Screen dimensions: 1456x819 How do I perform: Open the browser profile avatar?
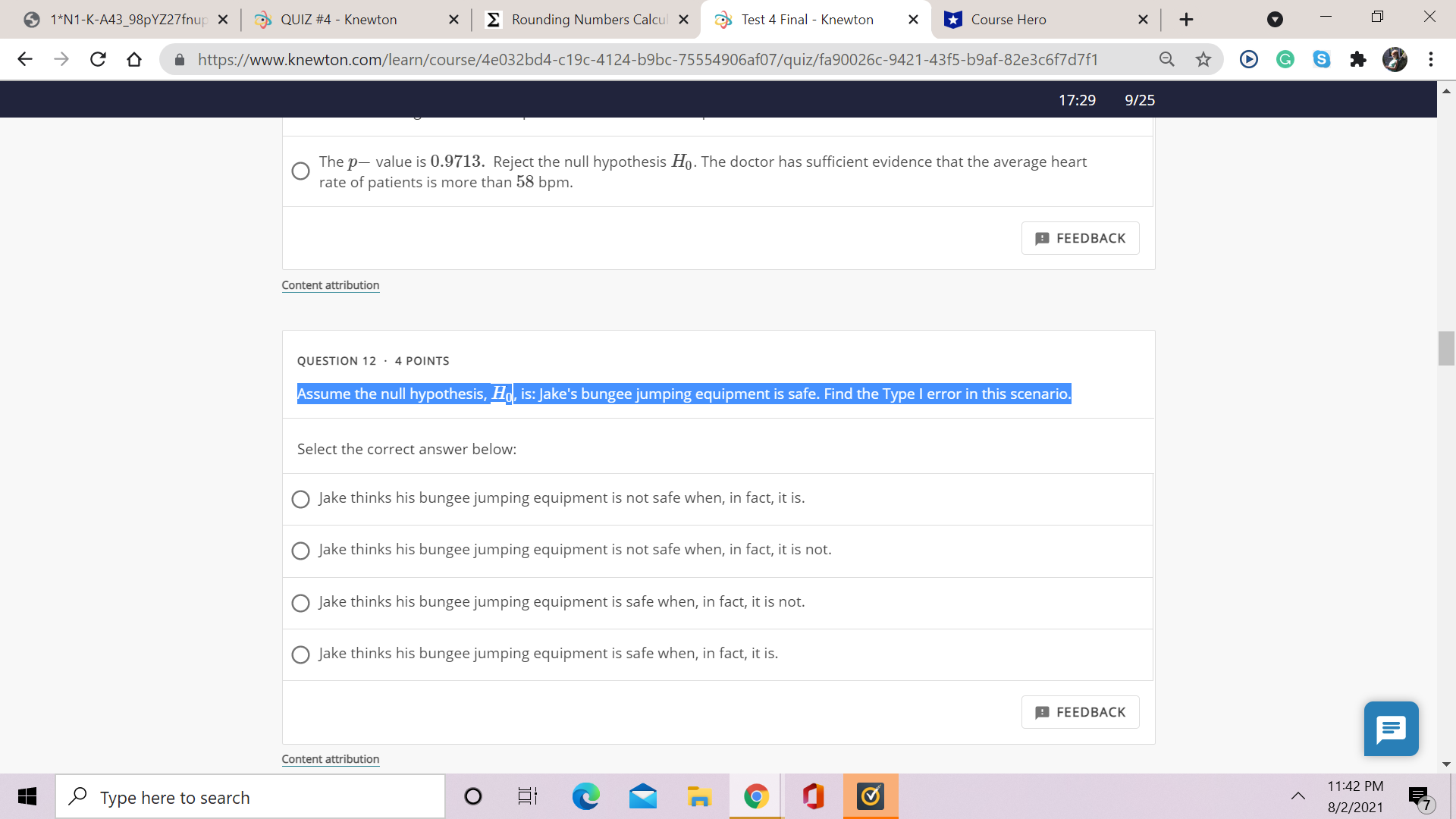(1395, 59)
